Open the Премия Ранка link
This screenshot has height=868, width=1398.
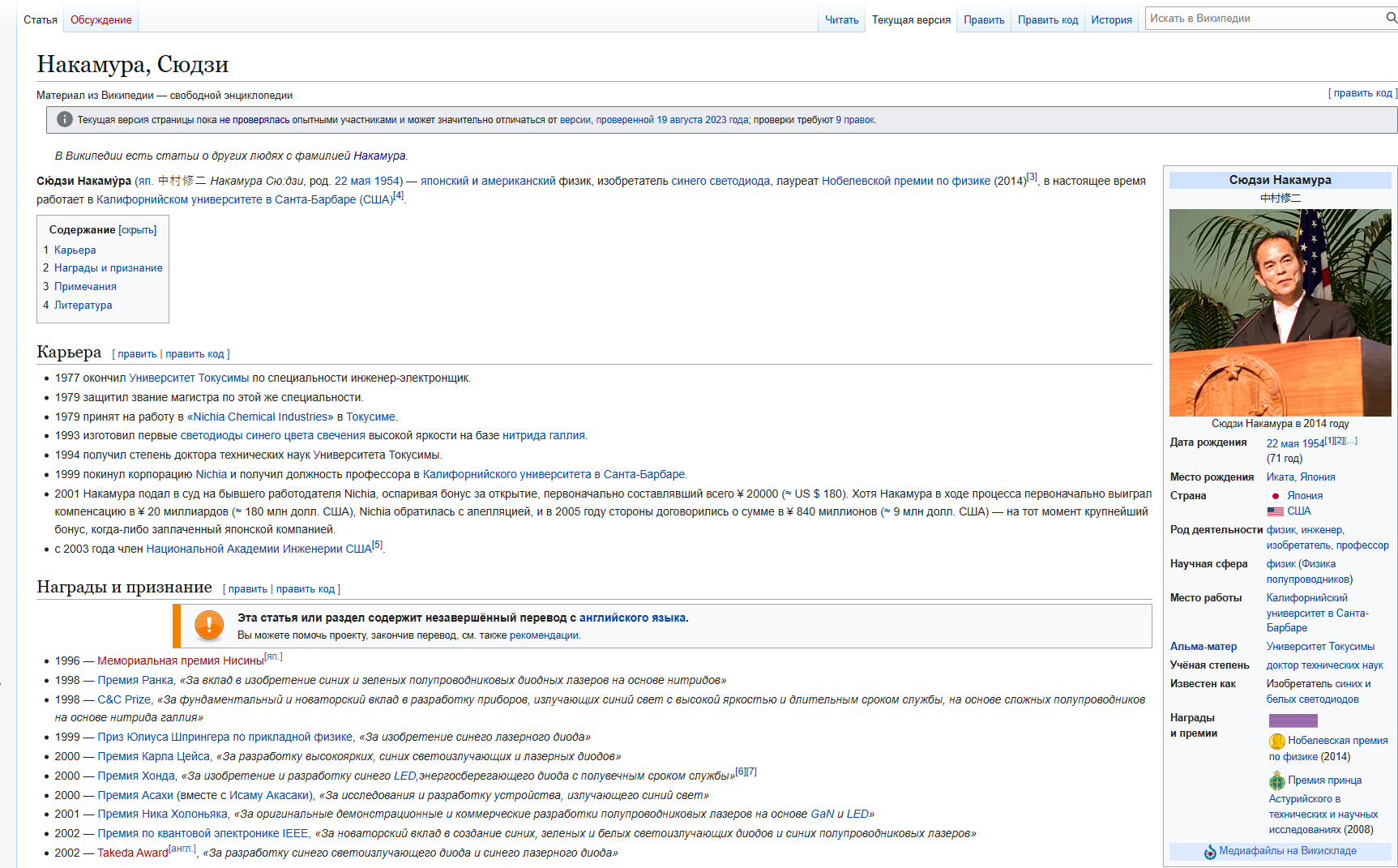135,681
